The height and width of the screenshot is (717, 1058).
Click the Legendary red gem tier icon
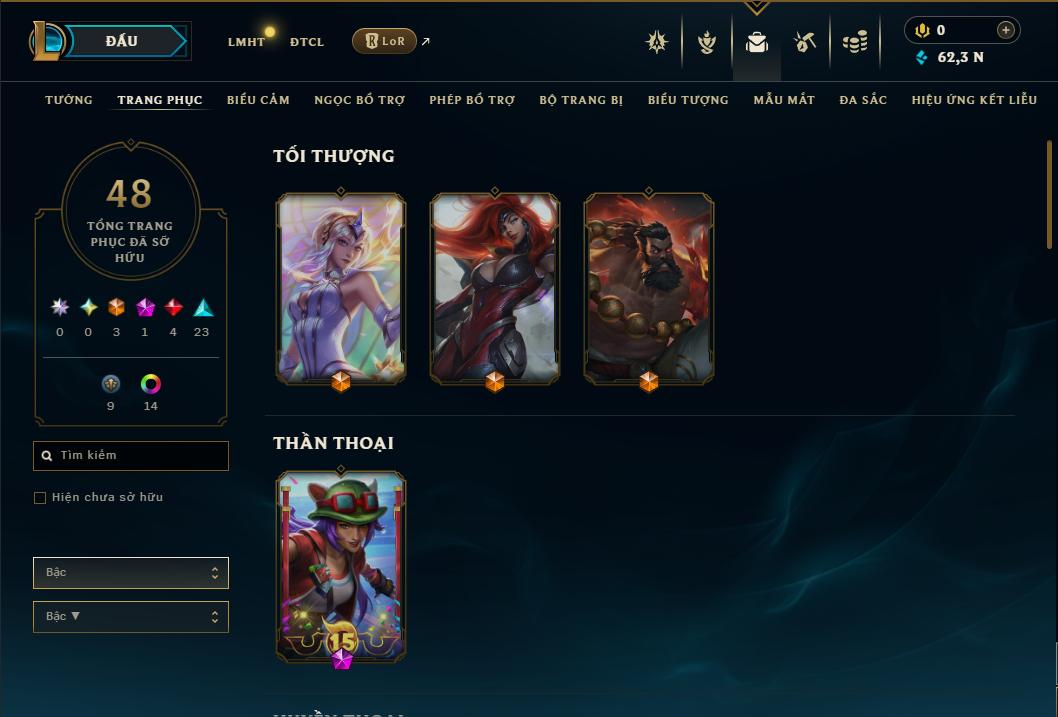[173, 308]
